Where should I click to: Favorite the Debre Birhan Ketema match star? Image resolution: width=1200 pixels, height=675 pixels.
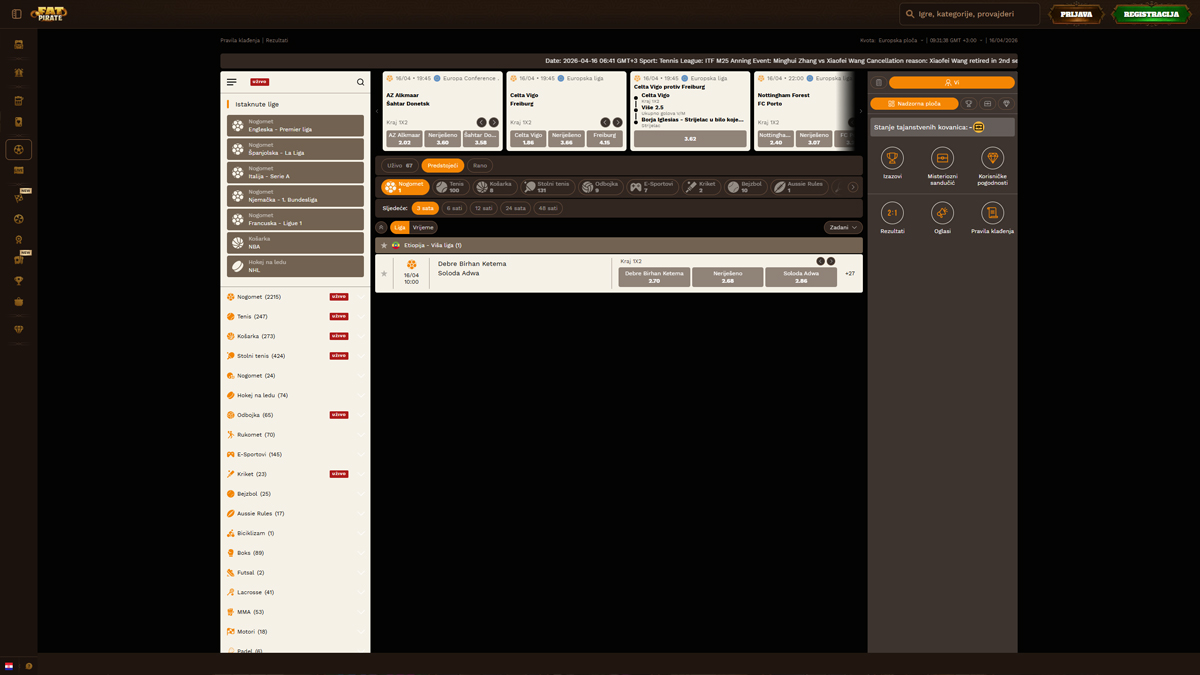[384, 273]
